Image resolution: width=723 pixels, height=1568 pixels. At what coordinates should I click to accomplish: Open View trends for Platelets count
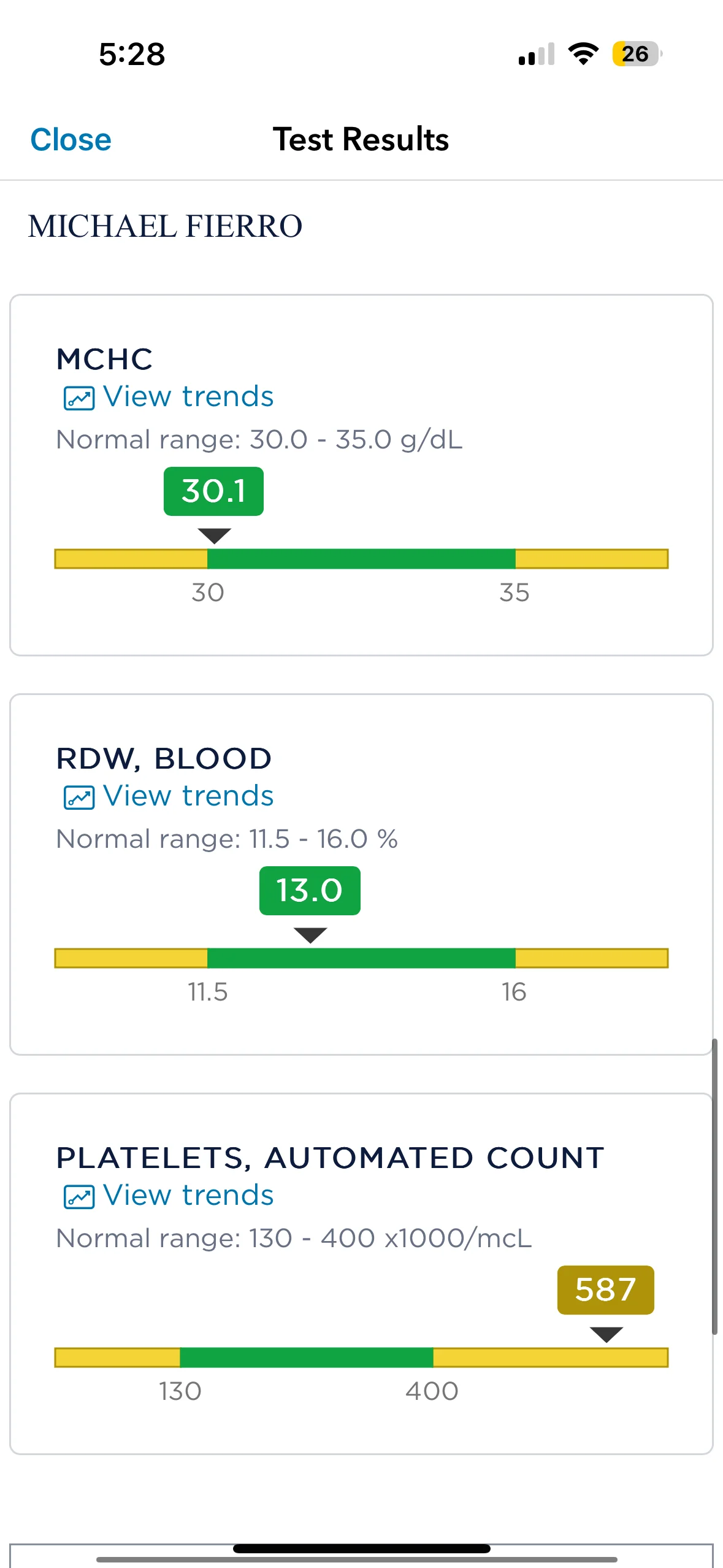click(x=188, y=1196)
